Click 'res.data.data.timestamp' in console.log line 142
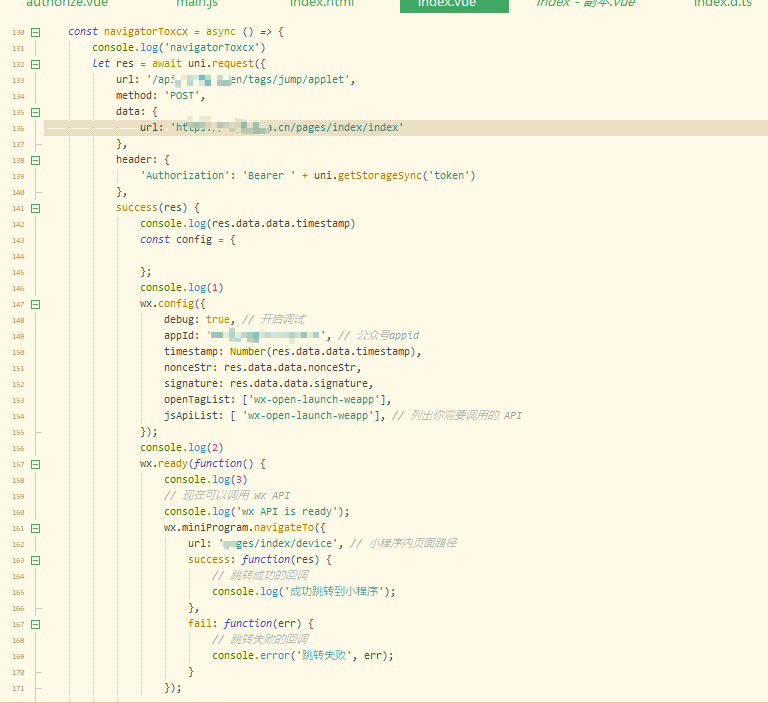This screenshot has height=703, width=768. click(x=281, y=223)
